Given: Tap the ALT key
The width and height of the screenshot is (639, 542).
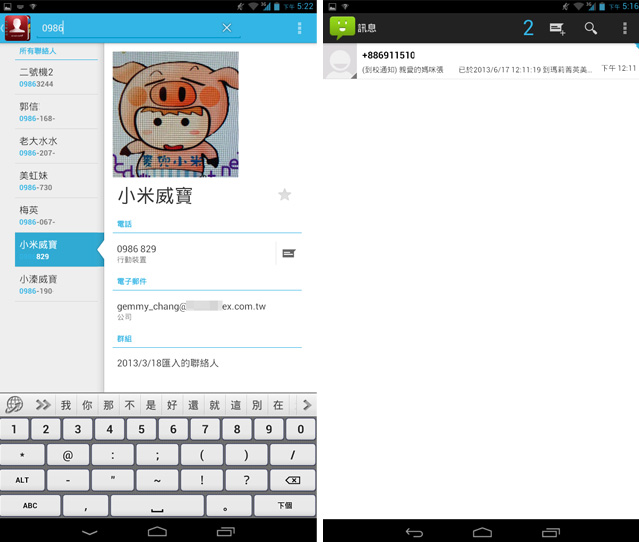Looking at the screenshot, I should pyautogui.click(x=22, y=480).
